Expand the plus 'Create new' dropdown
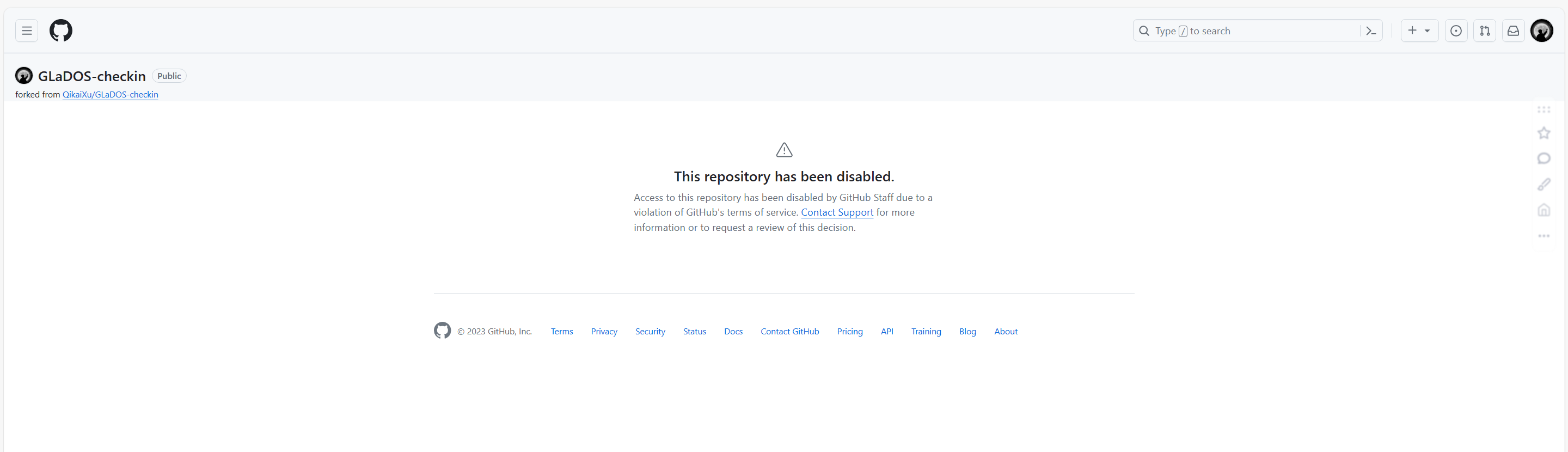 click(1419, 30)
